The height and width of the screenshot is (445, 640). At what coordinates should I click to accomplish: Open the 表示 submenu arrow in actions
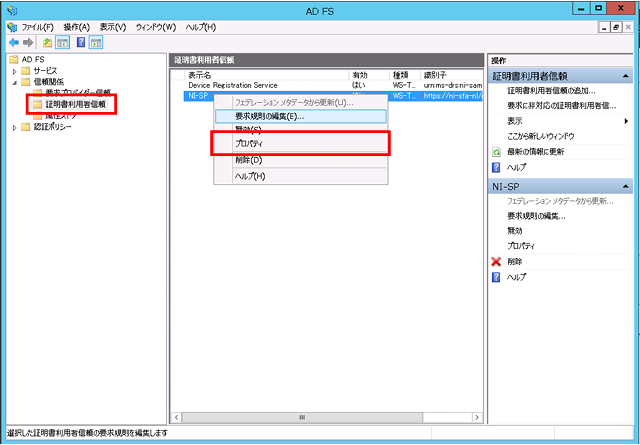point(626,121)
